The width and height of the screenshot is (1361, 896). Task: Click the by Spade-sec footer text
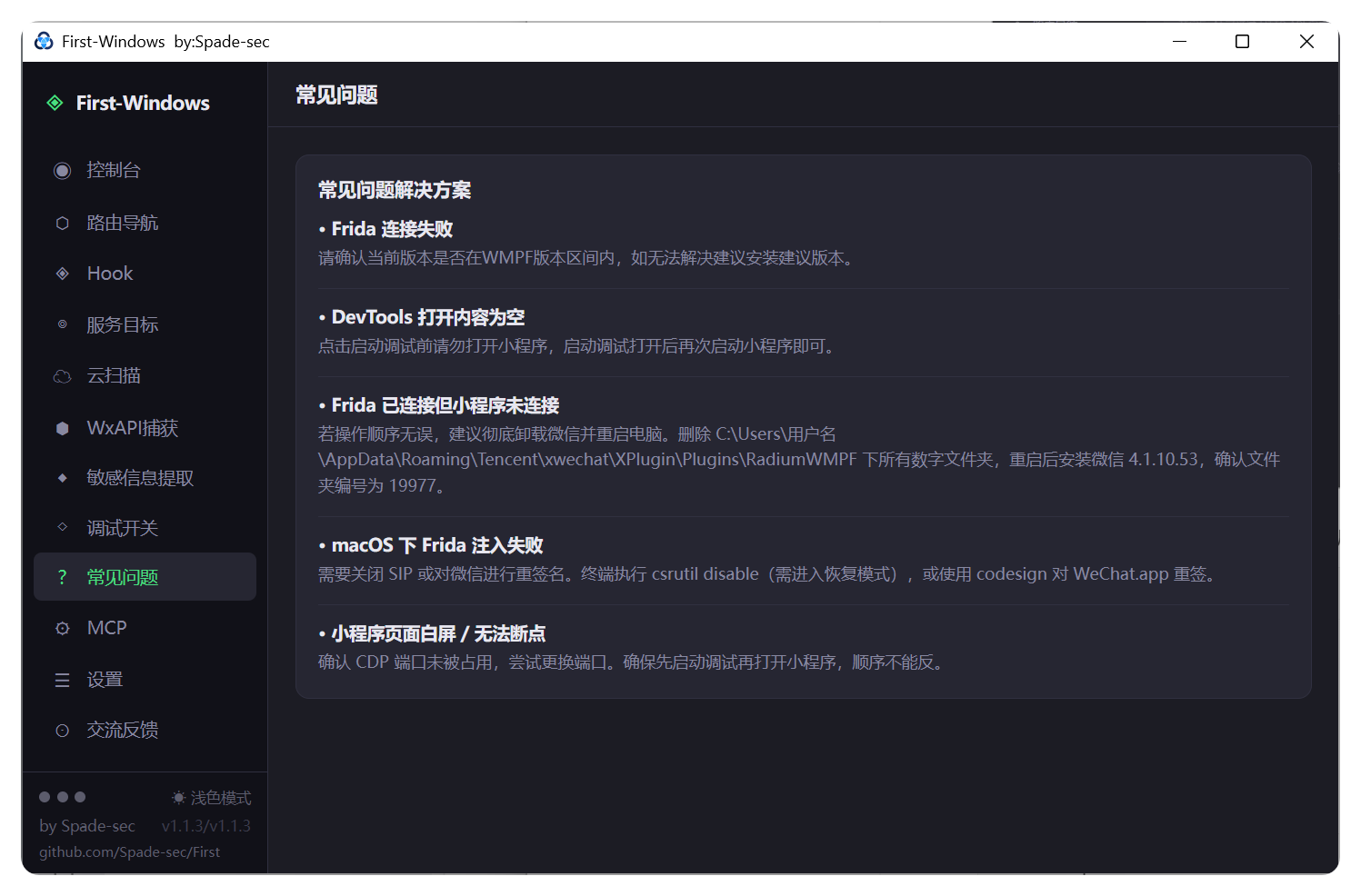pyautogui.click(x=87, y=826)
